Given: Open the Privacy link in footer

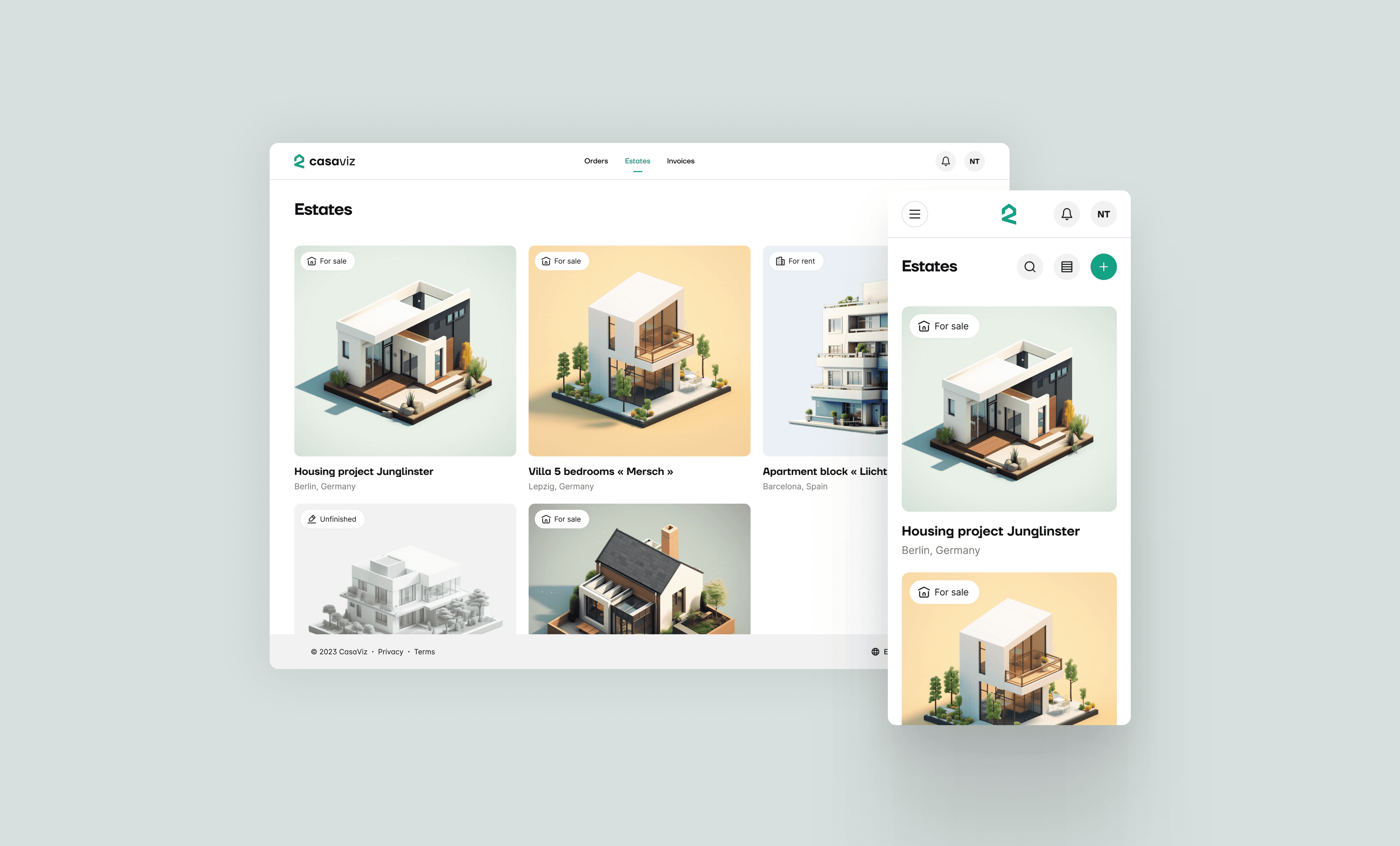Looking at the screenshot, I should tap(390, 651).
